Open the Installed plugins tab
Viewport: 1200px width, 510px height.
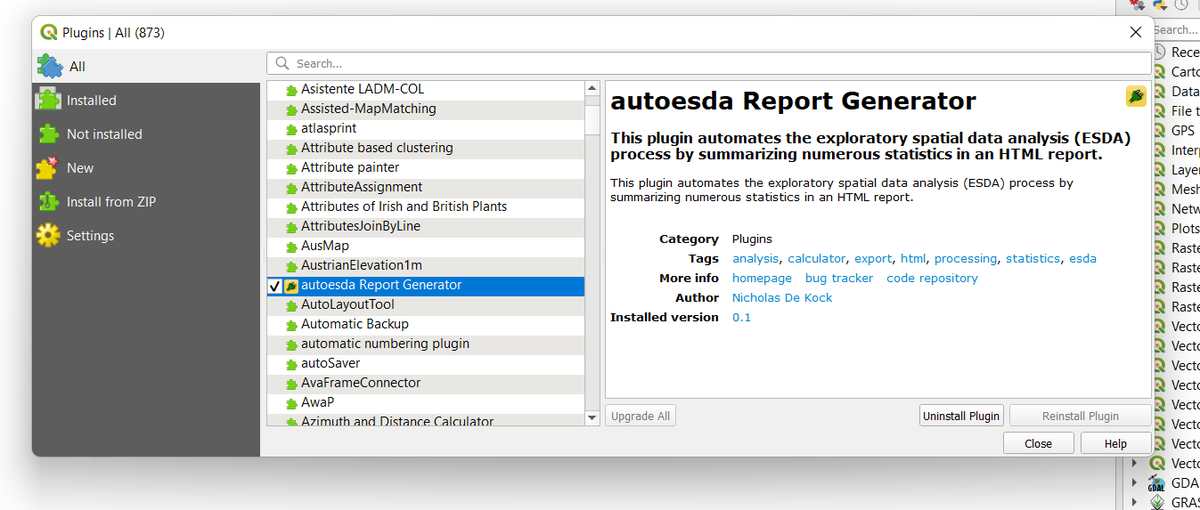point(145,100)
